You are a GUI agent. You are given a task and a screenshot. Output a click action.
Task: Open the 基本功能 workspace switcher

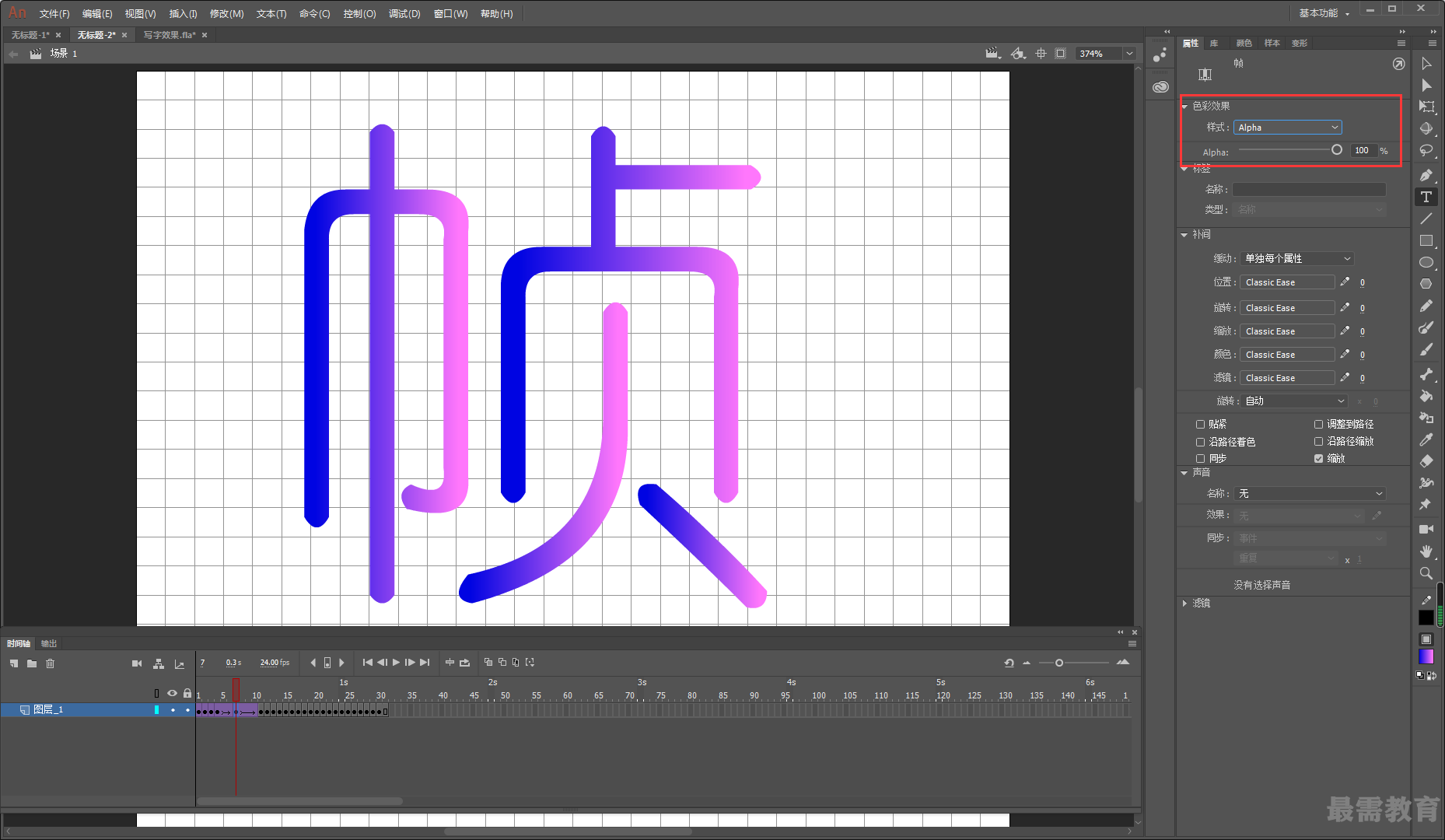(1324, 13)
